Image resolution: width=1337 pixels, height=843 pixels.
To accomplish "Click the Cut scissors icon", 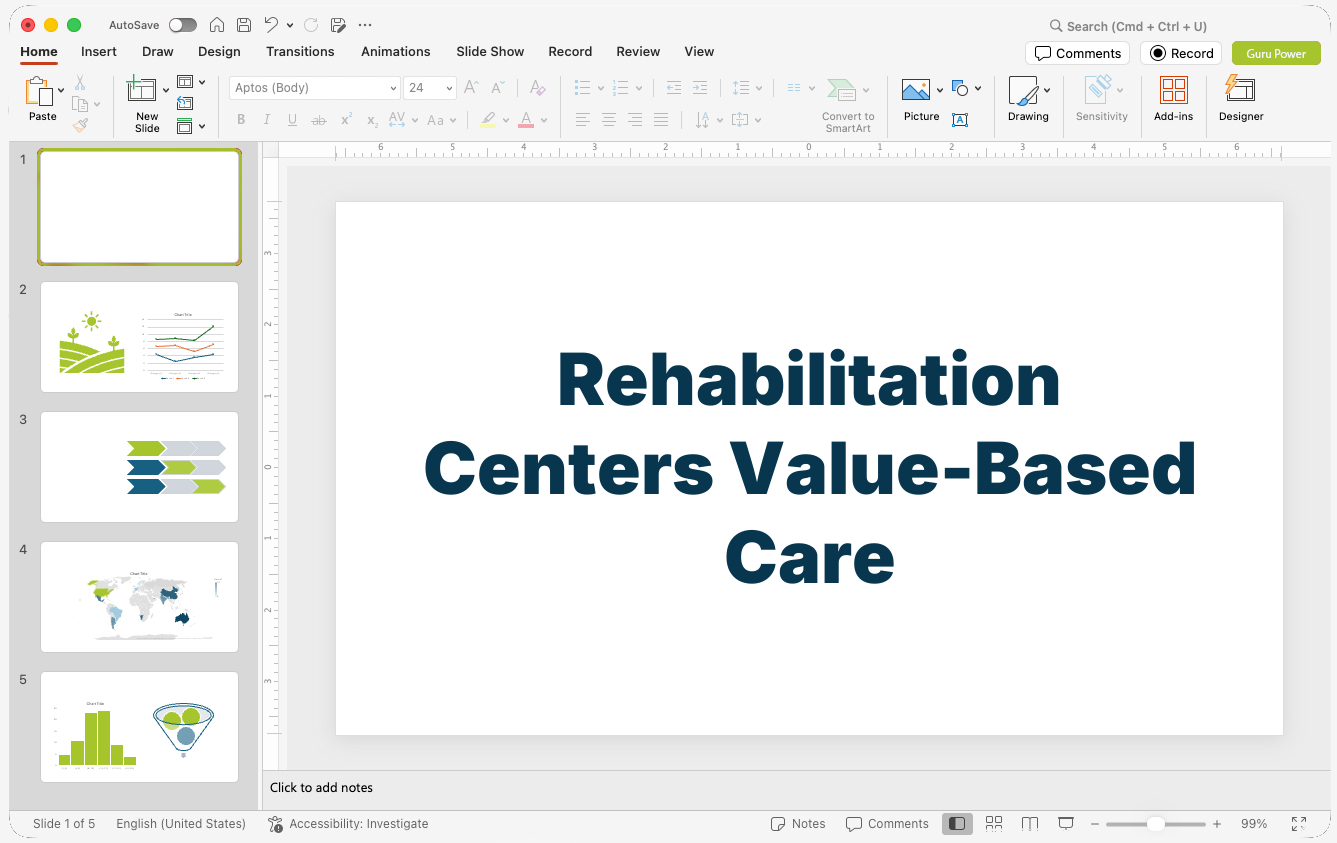I will click(80, 83).
